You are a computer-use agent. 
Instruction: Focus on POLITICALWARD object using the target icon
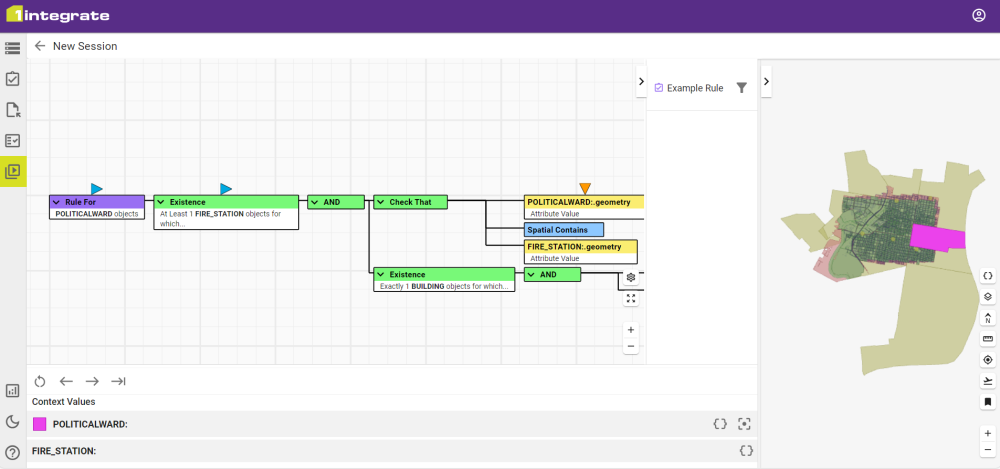[x=743, y=424]
